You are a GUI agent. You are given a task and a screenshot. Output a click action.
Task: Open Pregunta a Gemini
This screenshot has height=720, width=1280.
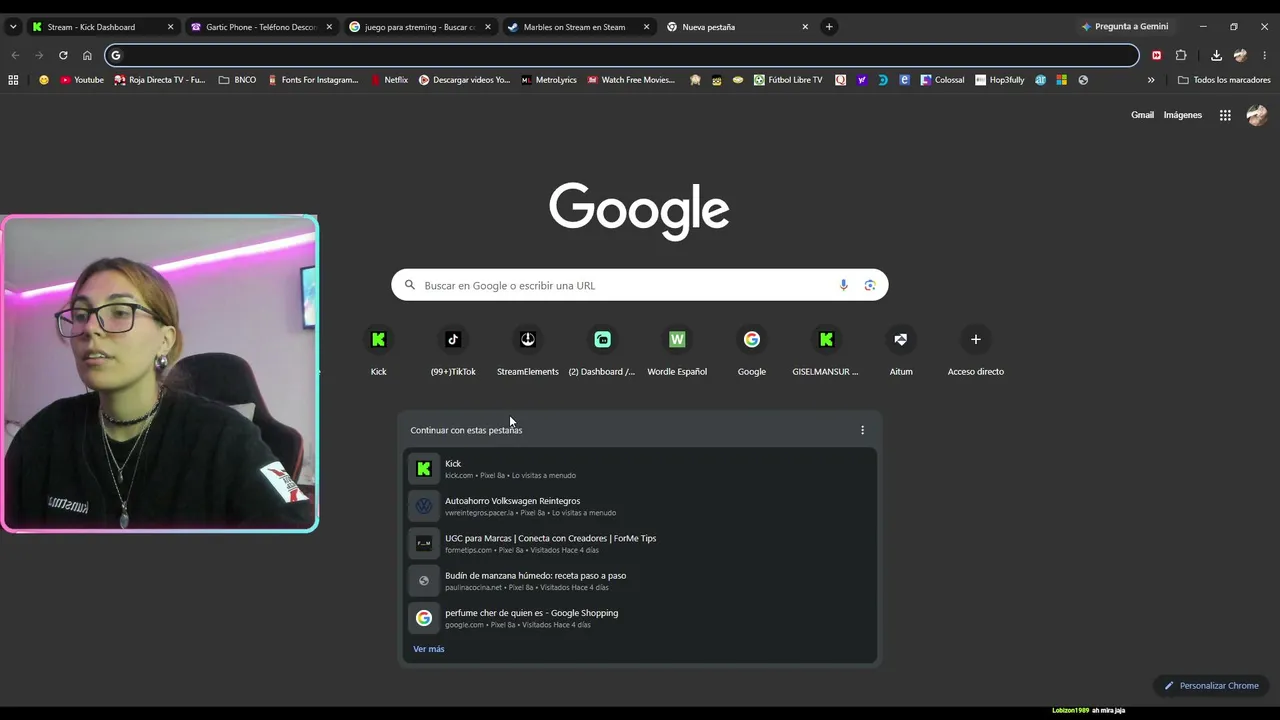[1125, 27]
